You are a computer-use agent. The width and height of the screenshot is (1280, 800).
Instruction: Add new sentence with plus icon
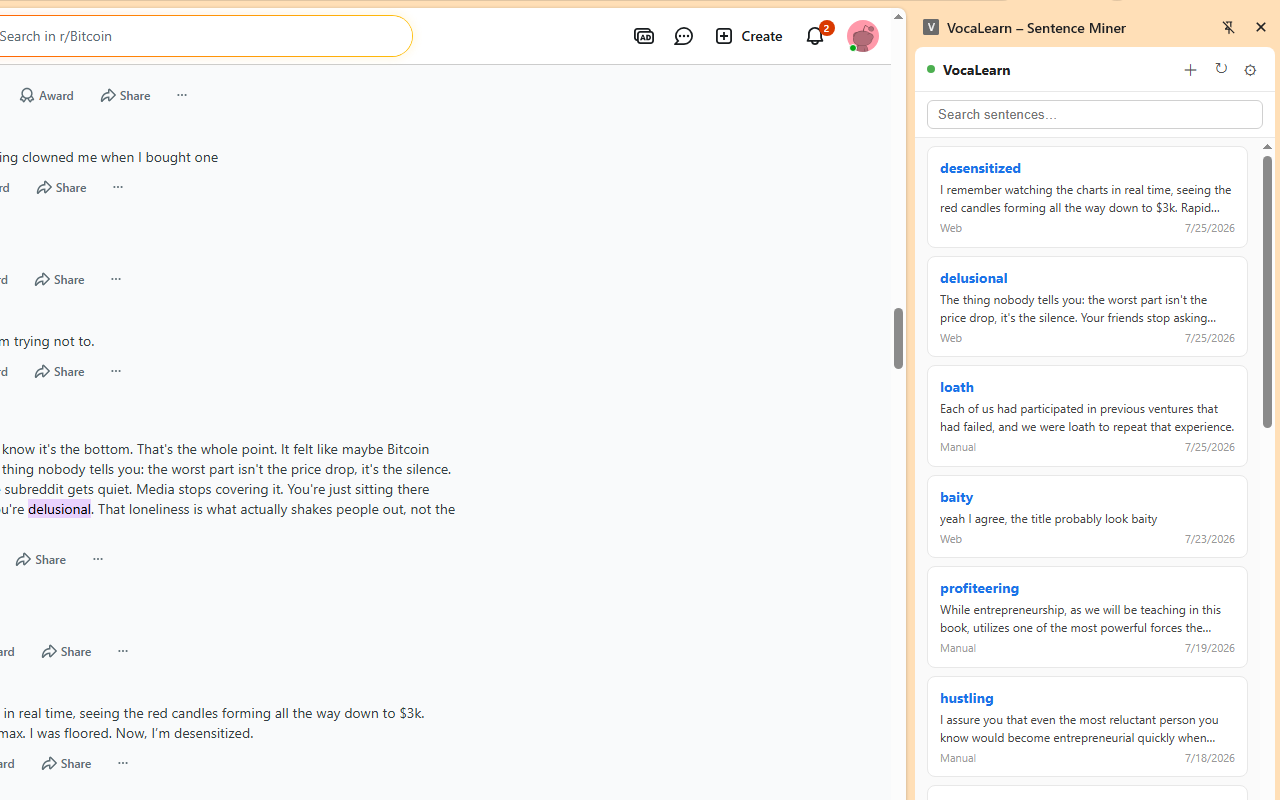click(1190, 70)
